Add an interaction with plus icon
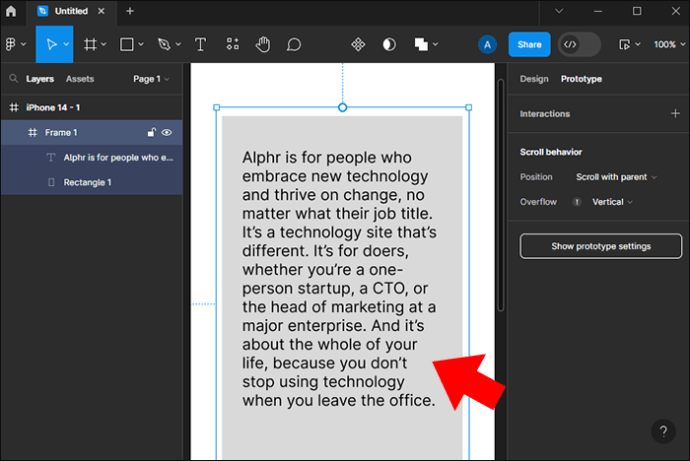Image resolution: width=690 pixels, height=461 pixels. pos(675,114)
